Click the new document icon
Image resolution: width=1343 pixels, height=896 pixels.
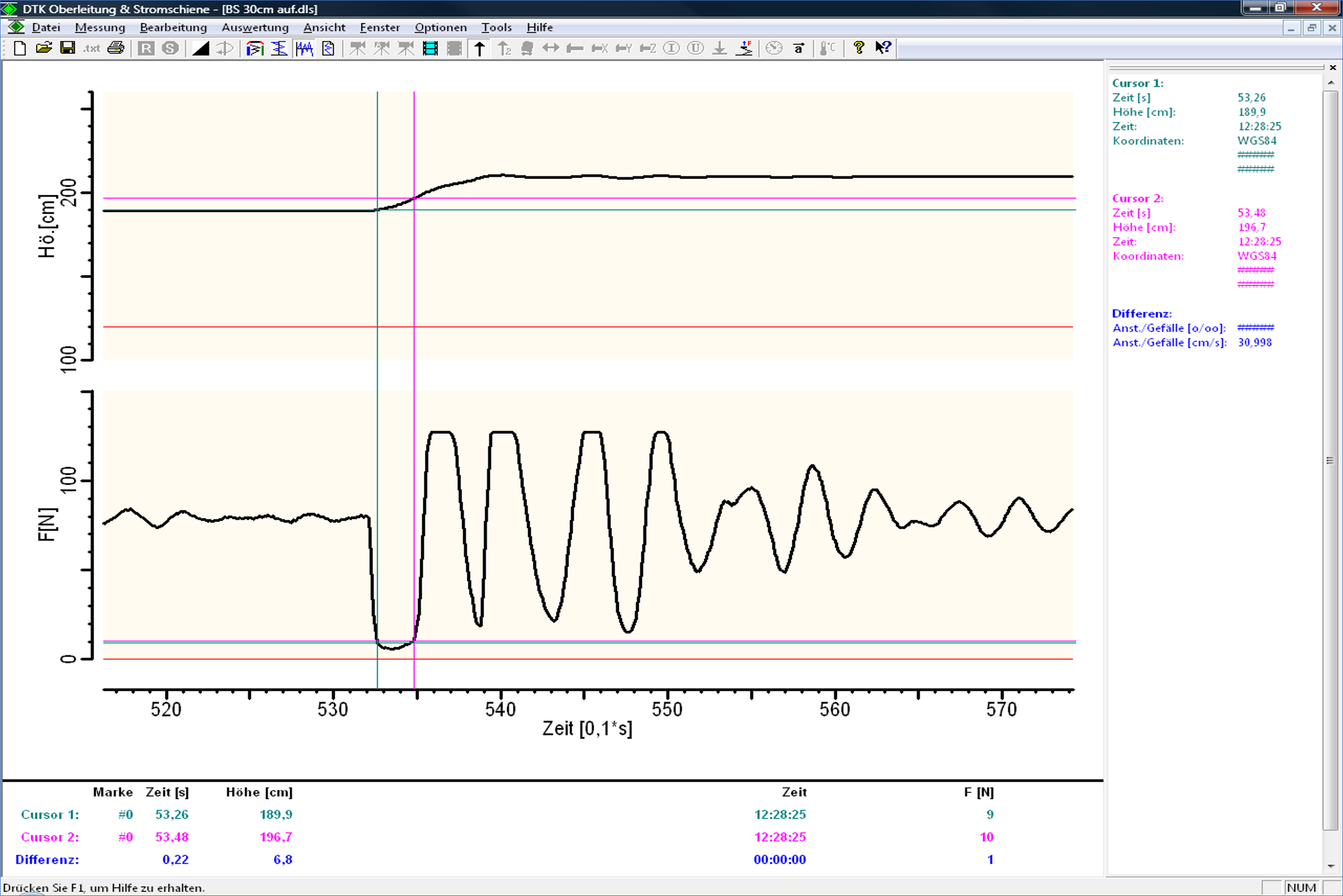pos(19,48)
